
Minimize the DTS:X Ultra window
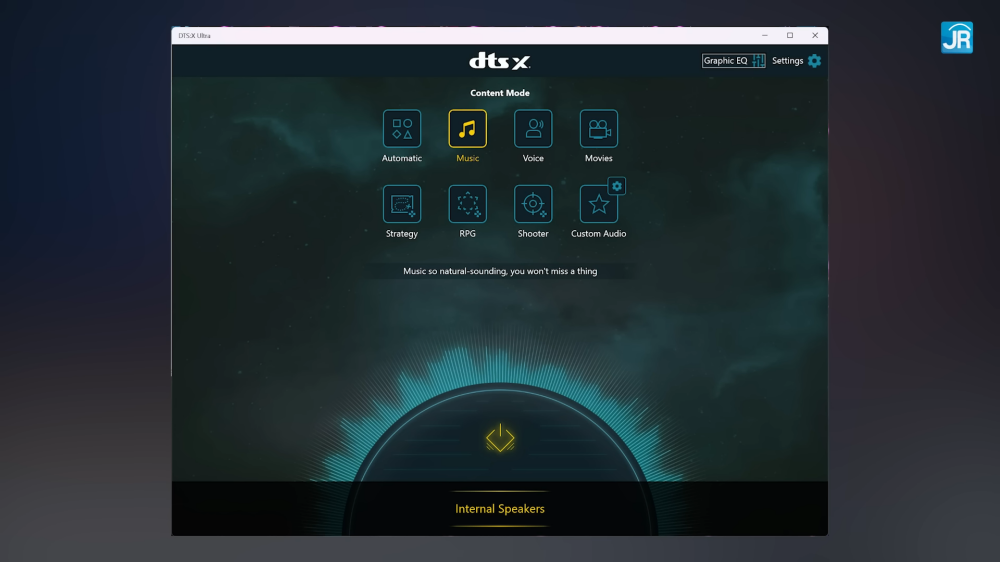(765, 36)
